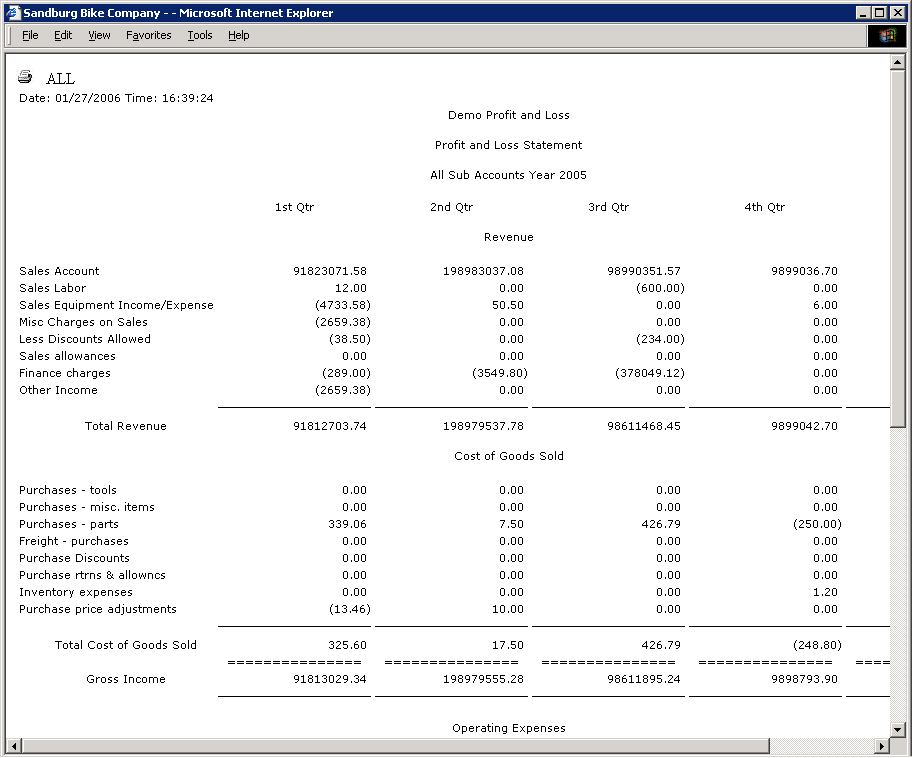This screenshot has height=758, width=912.
Task: Click the Internet Explorer page icon in title bar
Action: coord(13,13)
